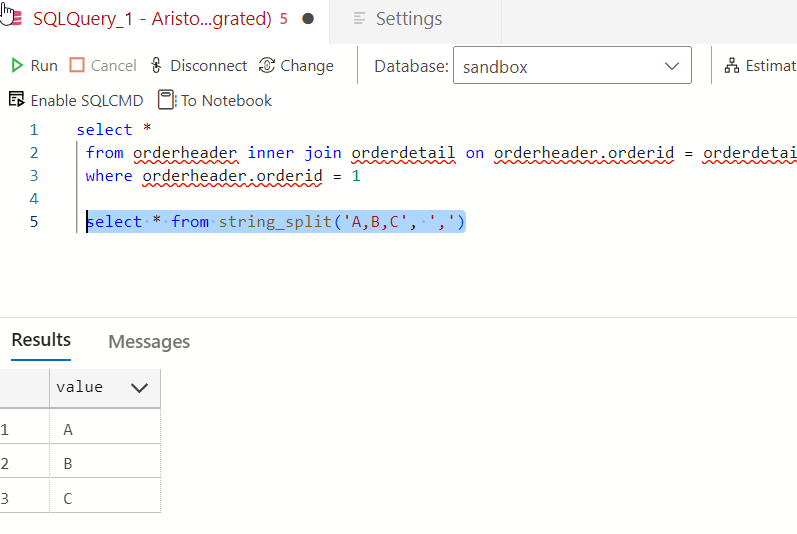Click the SQL file icon on the query tab
797x534 pixels.
point(12,19)
